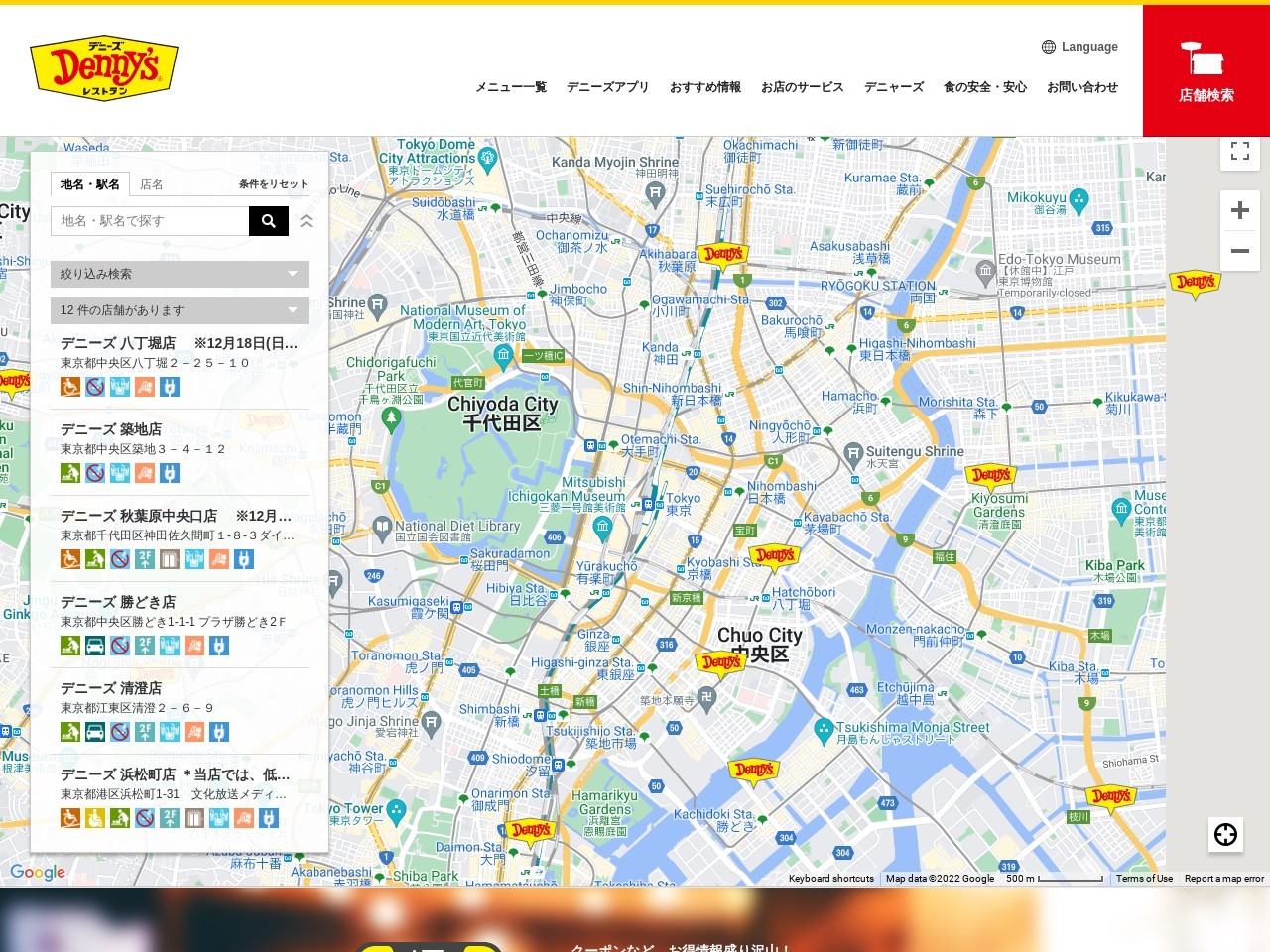The image size is (1270, 952).
Task: Select Denny's pin below Shiohama St
Action: coord(1110,798)
